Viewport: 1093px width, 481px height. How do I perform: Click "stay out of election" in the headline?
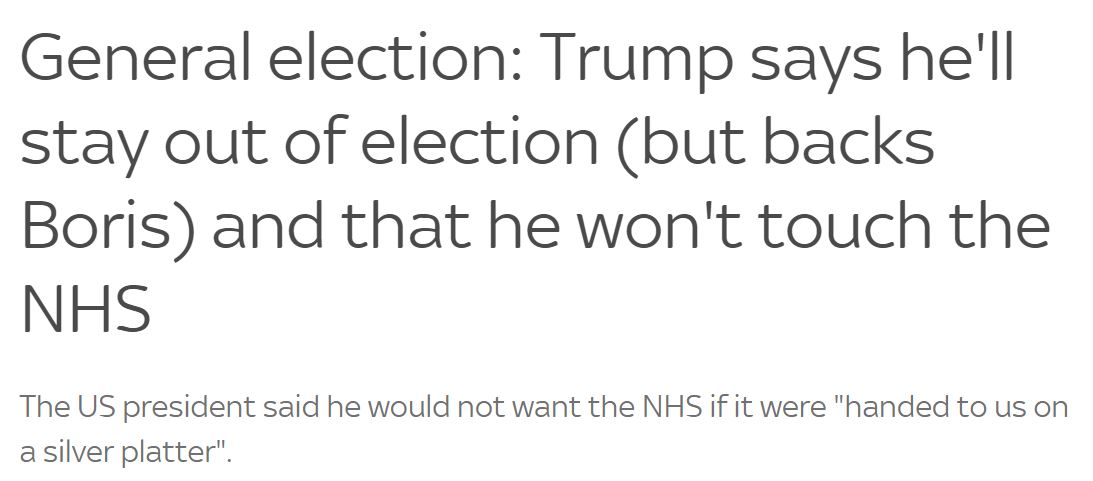coord(309,145)
